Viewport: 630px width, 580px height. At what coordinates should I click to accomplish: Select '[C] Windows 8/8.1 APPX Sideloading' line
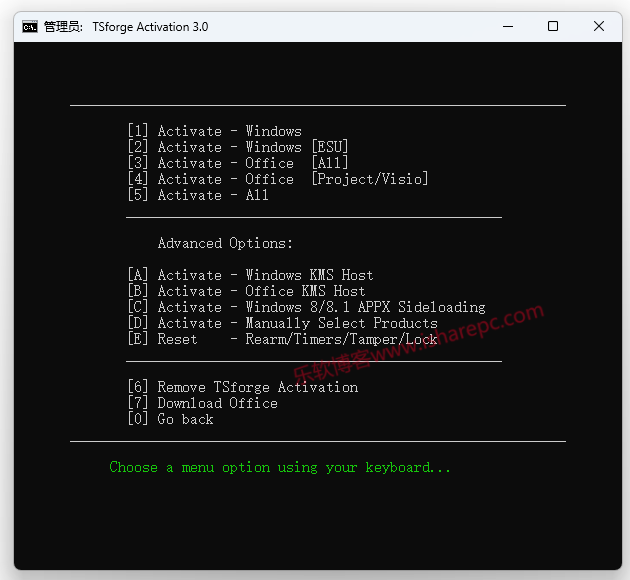coord(307,307)
